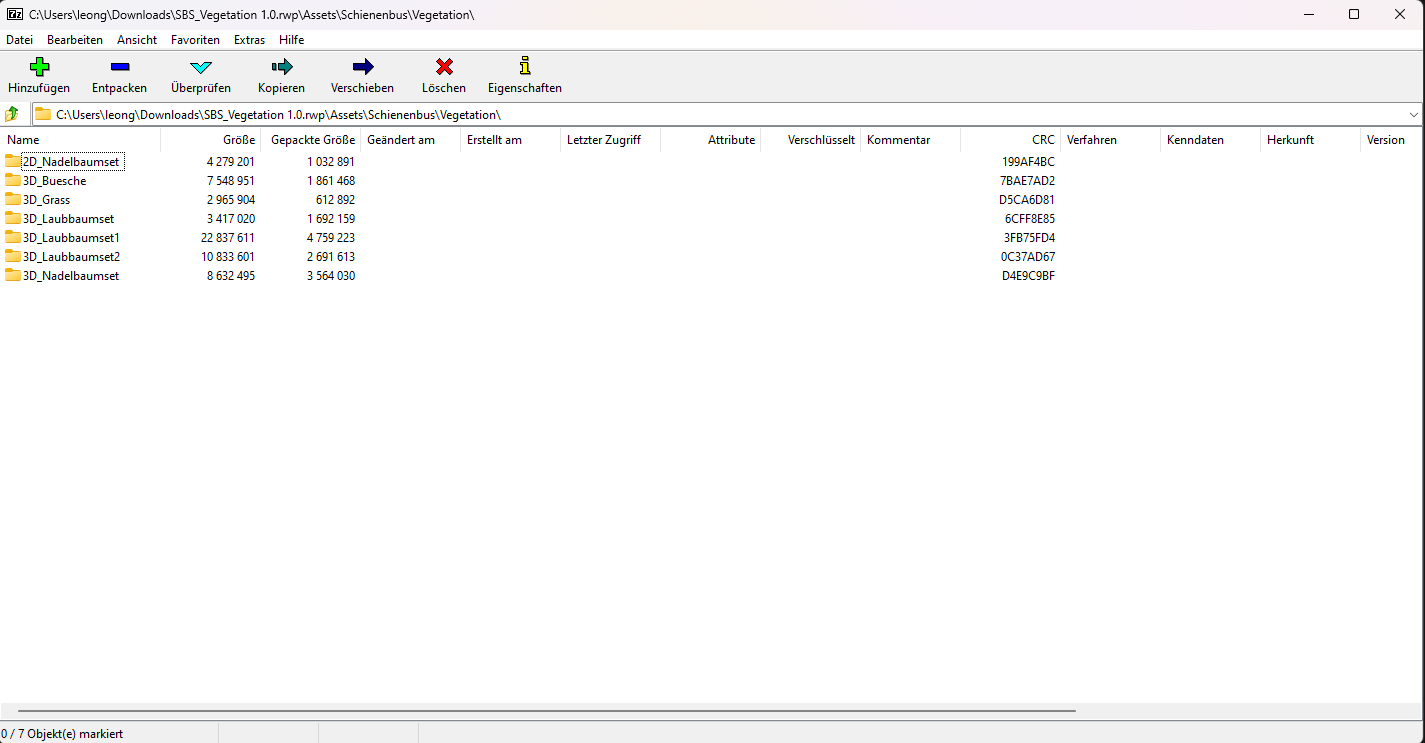
Task: Click the Verschieben blue arrow icon
Action: [x=363, y=67]
